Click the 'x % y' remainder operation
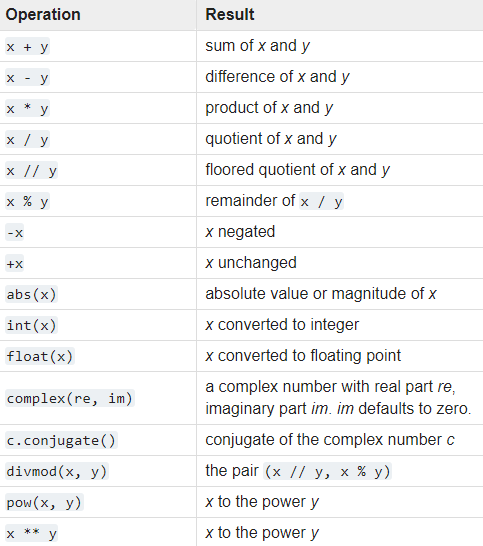 point(28,201)
